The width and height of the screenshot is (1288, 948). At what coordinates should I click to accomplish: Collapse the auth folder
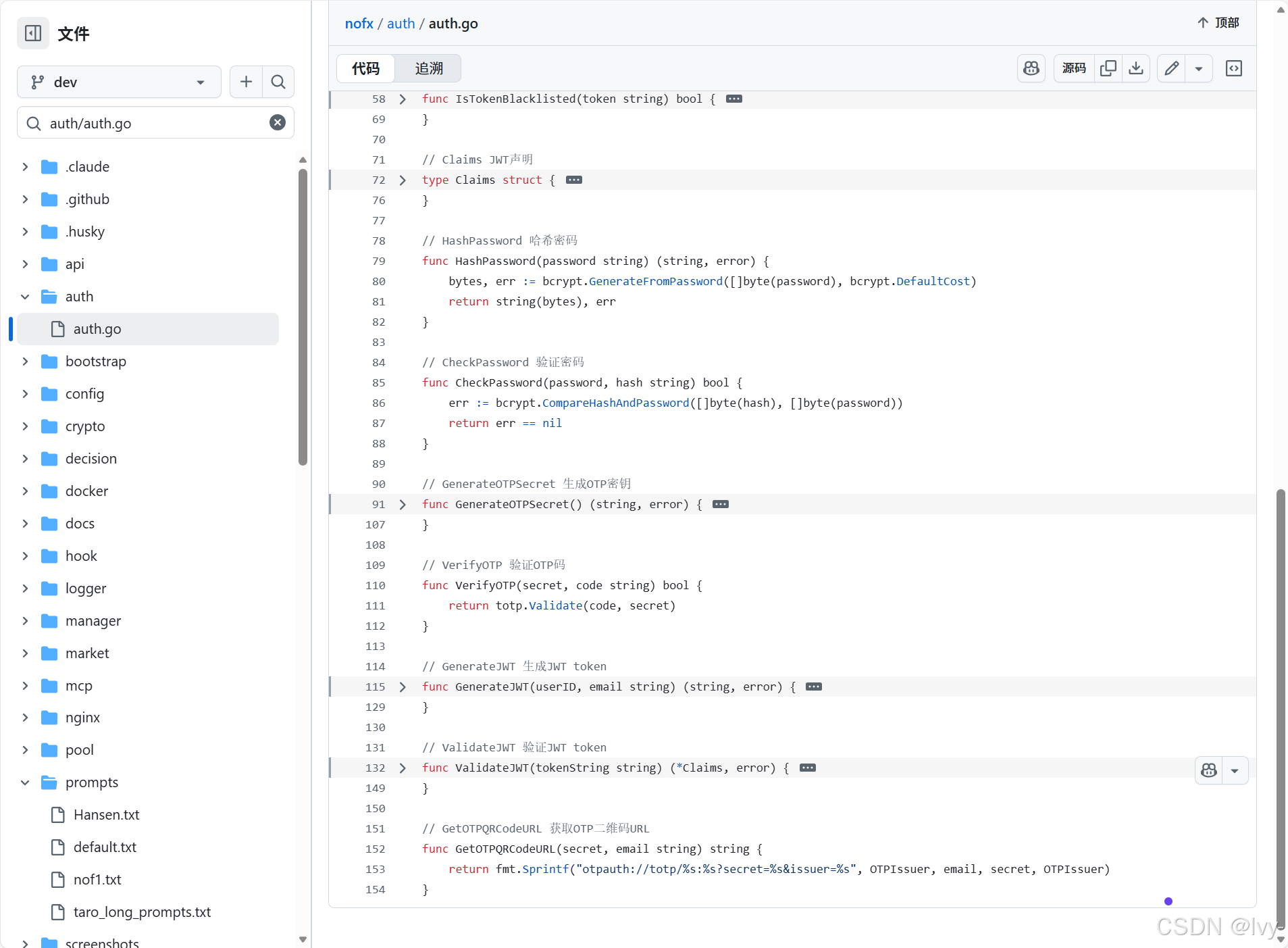pos(25,297)
